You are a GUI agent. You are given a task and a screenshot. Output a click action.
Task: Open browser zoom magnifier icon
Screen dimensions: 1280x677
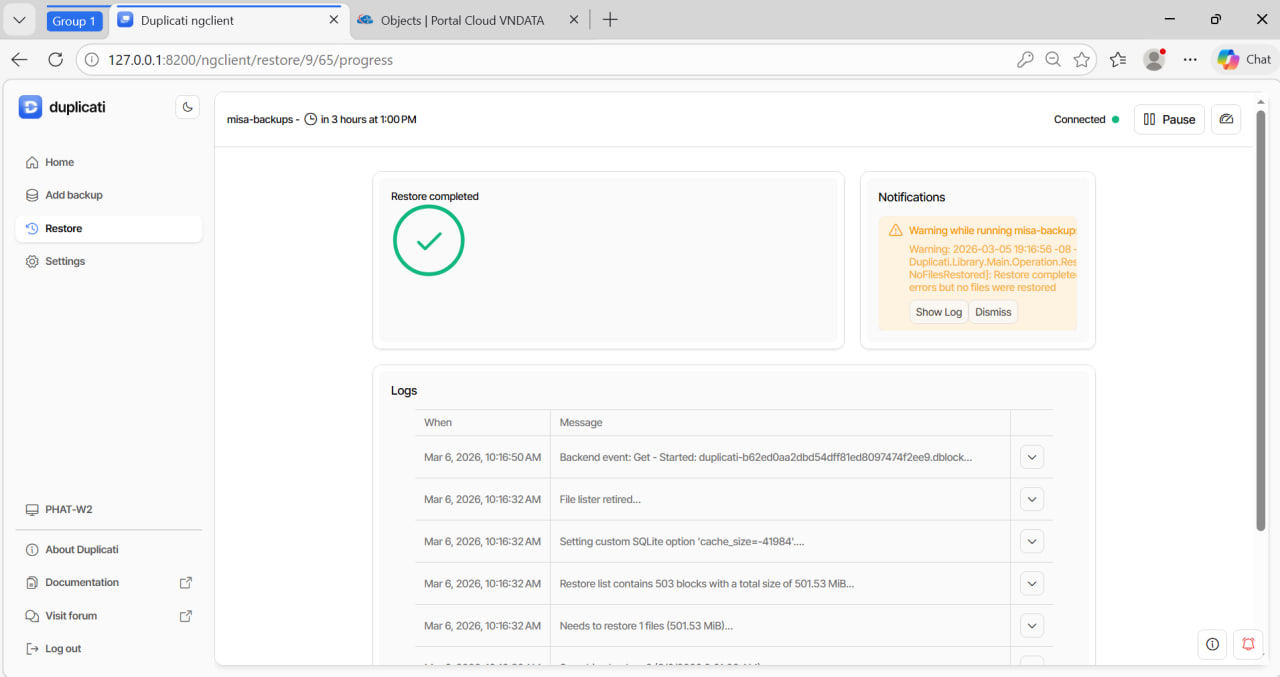pyautogui.click(x=1053, y=60)
